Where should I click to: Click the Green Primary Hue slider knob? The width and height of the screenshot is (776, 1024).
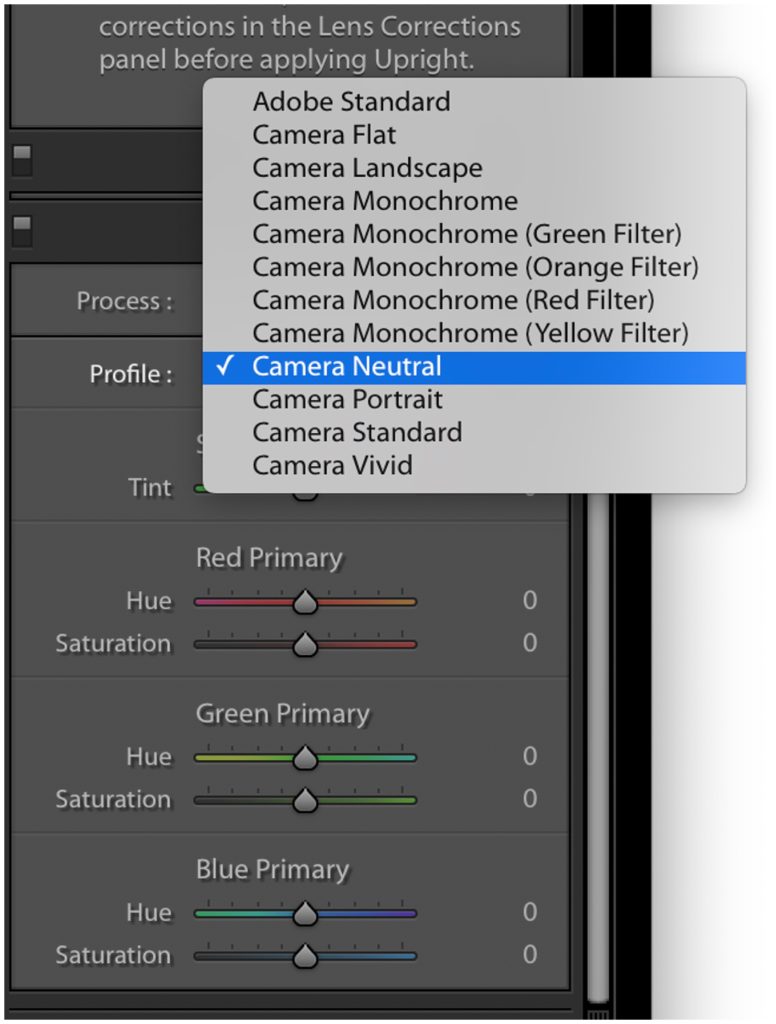(305, 758)
